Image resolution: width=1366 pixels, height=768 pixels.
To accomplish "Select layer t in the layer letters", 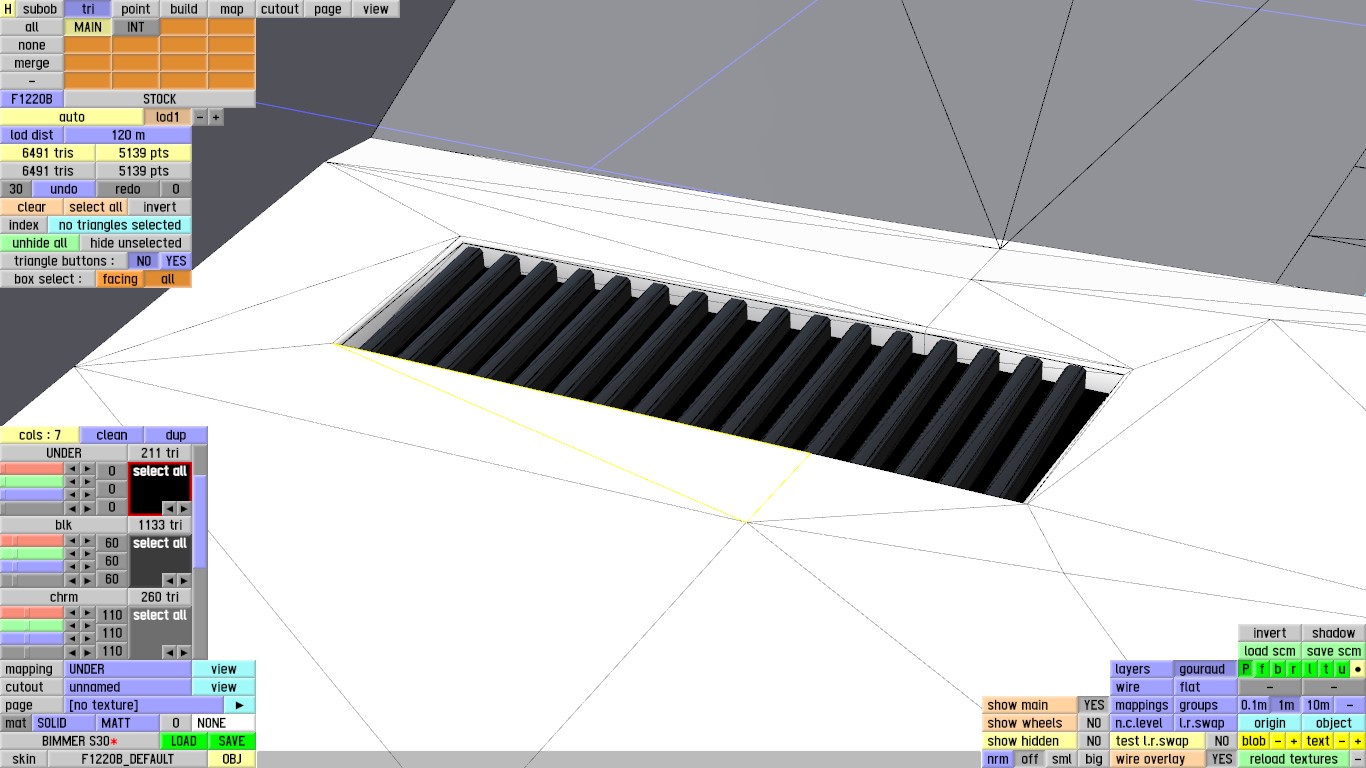I will (x=1326, y=669).
